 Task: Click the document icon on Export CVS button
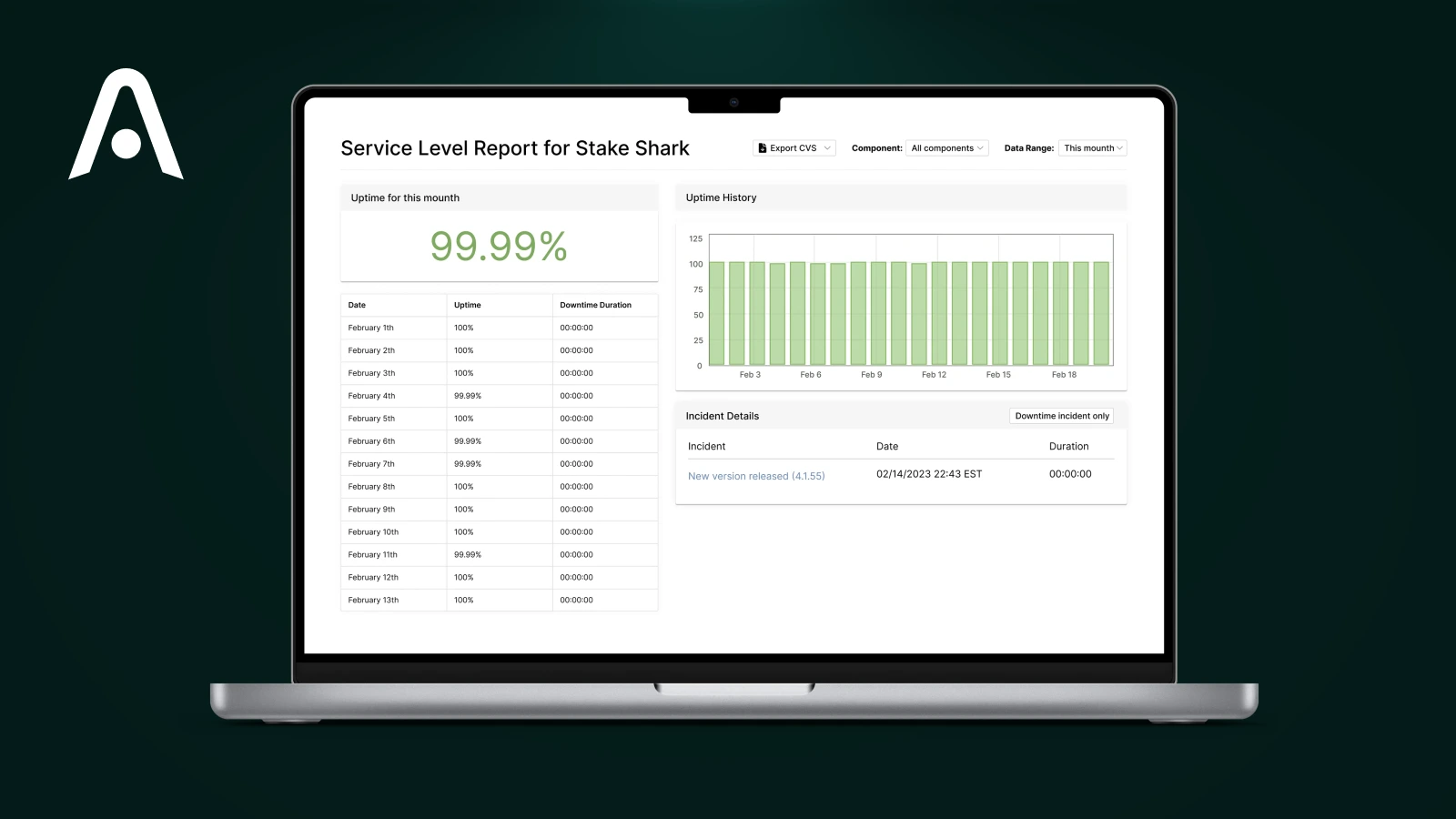tap(763, 147)
